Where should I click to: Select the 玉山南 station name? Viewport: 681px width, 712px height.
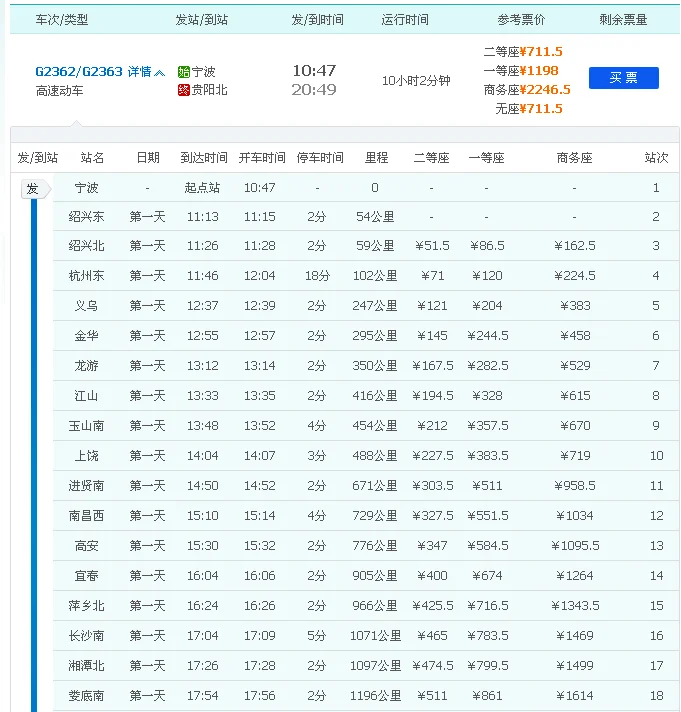point(86,425)
